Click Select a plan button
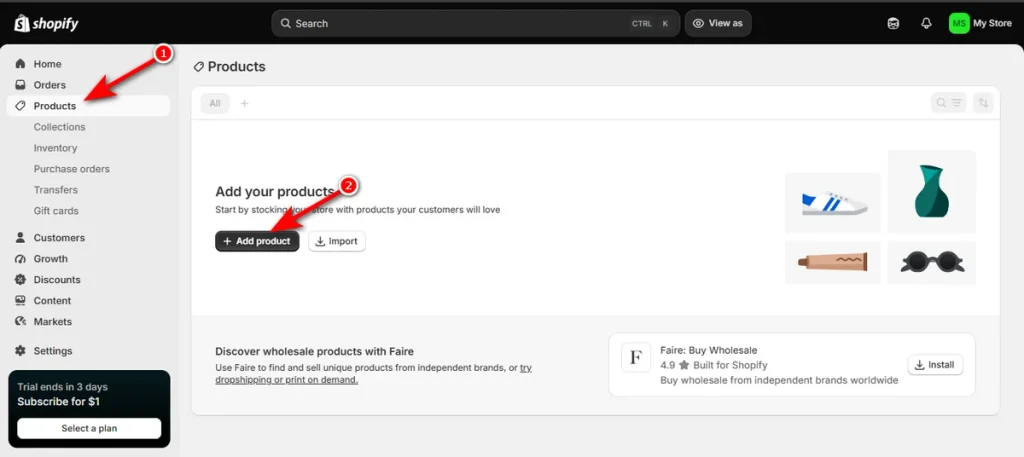 tap(89, 428)
